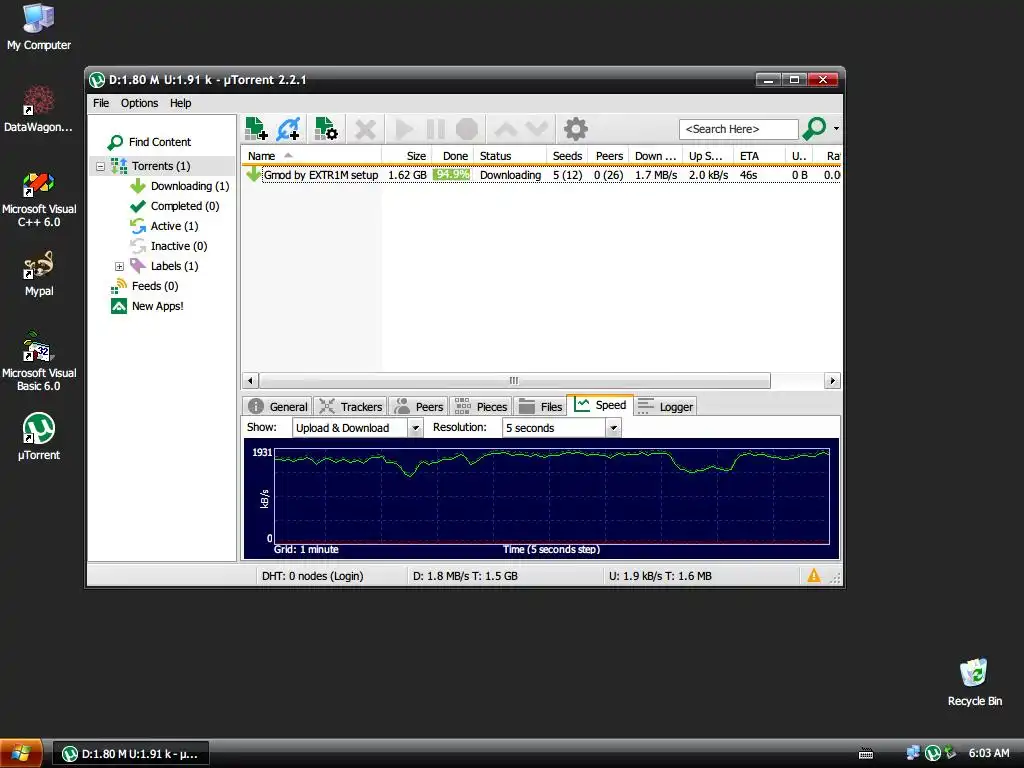The image size is (1024, 768).
Task: Sort by the Peers column header
Action: [609, 156]
